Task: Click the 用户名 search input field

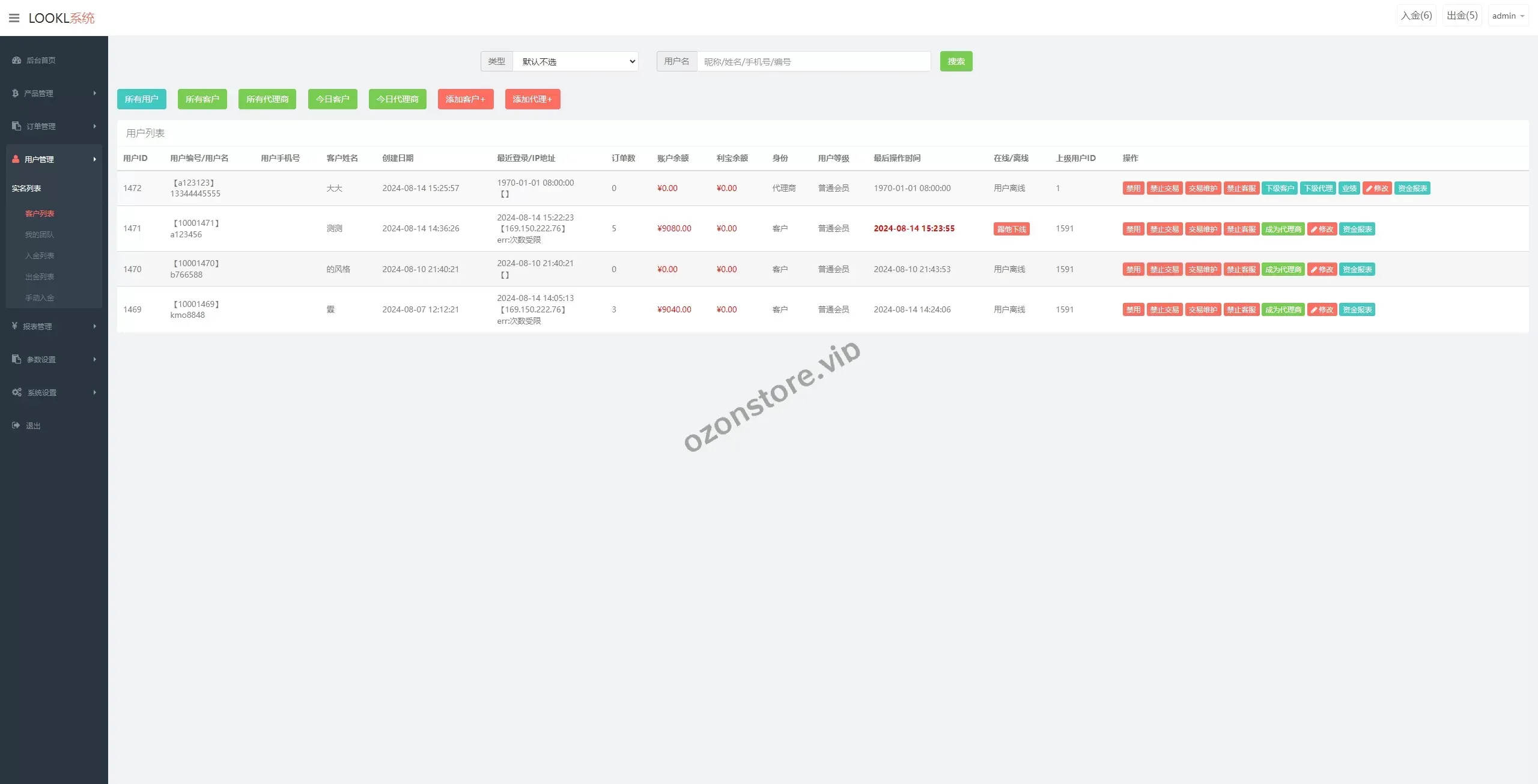Action: click(813, 61)
